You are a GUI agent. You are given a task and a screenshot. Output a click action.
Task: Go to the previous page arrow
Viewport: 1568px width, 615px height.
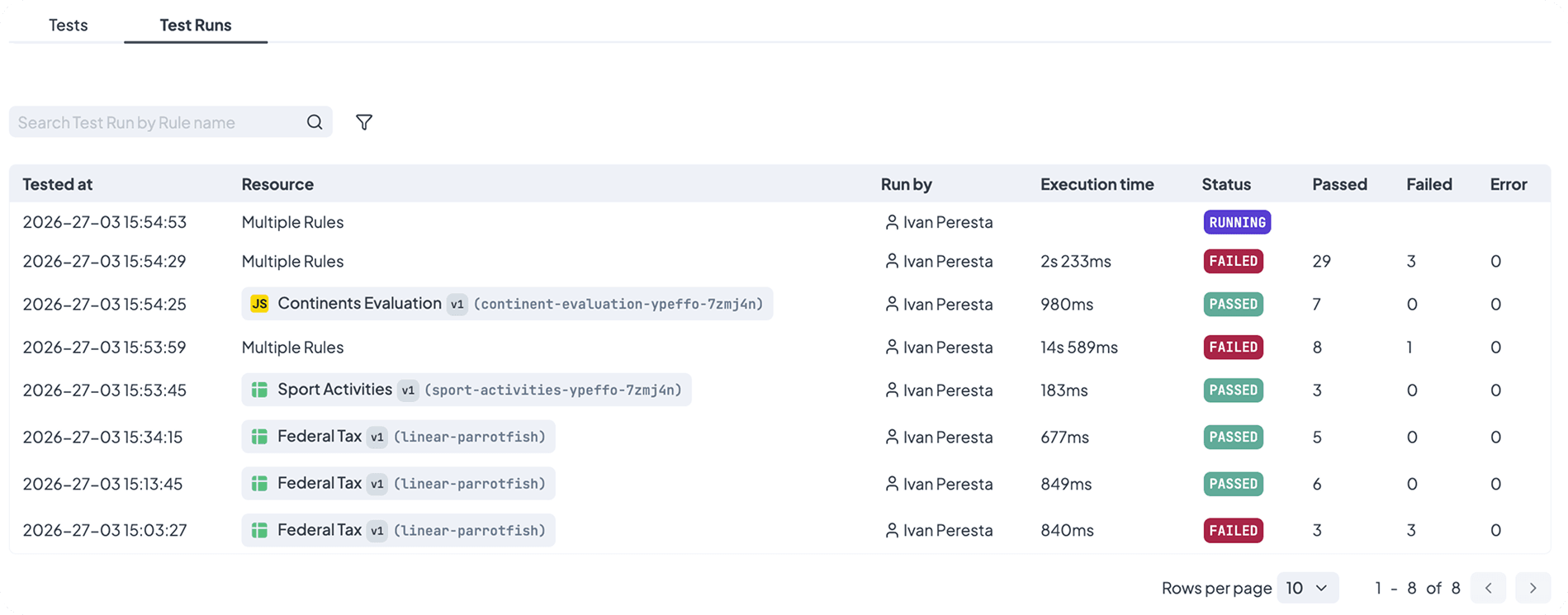1488,588
